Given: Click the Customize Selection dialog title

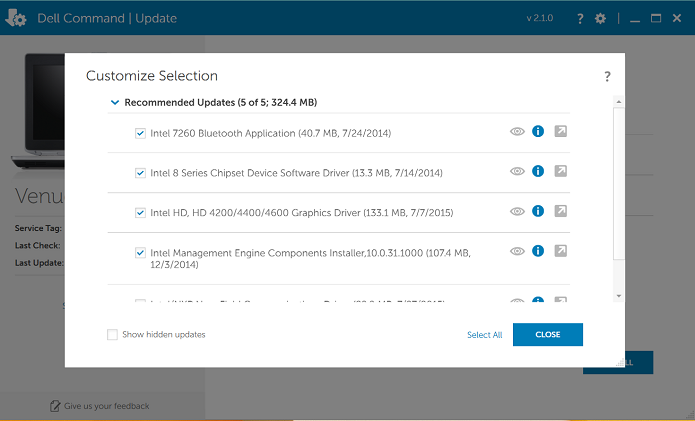Looking at the screenshot, I should click(x=152, y=76).
